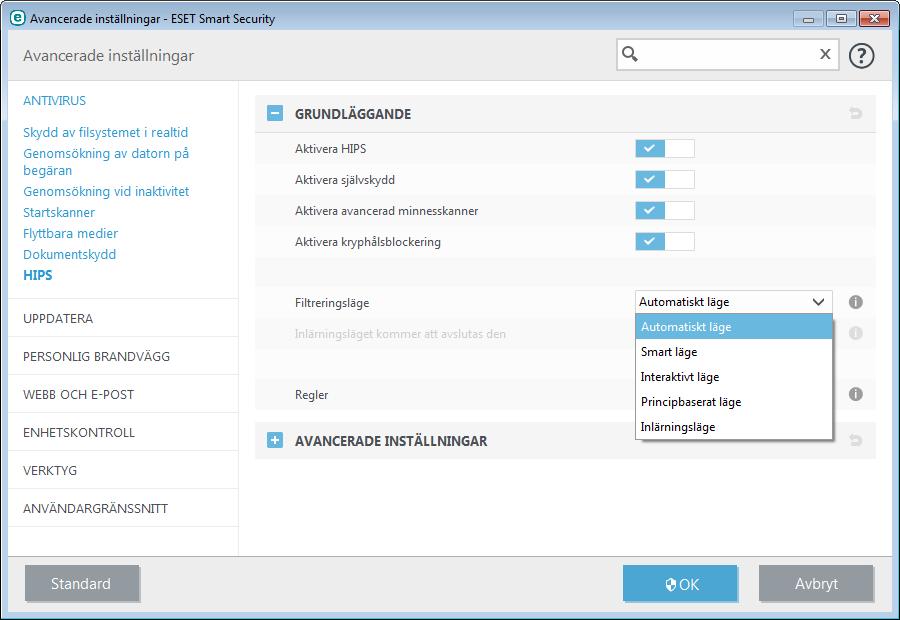Open help with the question mark icon
This screenshot has width=900, height=620.
point(861,56)
